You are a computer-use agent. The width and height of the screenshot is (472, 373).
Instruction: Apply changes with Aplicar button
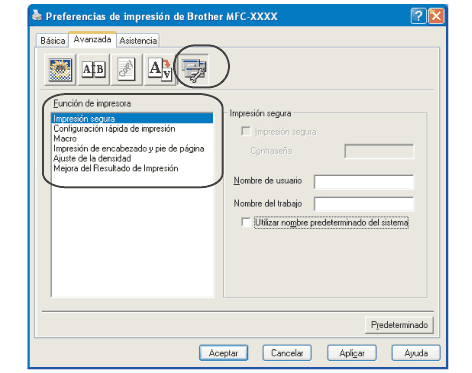click(352, 353)
